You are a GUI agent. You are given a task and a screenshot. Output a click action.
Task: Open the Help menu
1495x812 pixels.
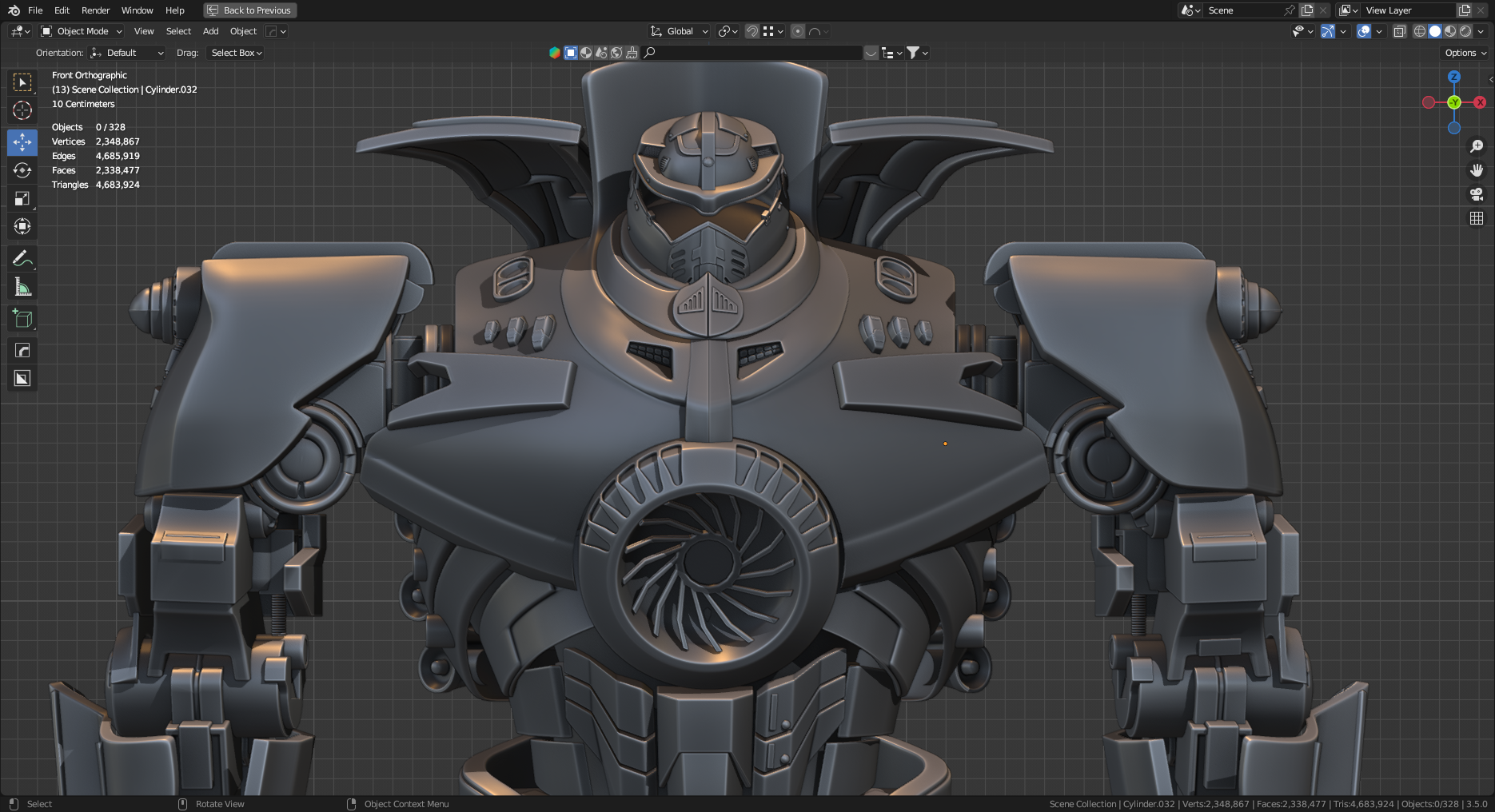[174, 10]
